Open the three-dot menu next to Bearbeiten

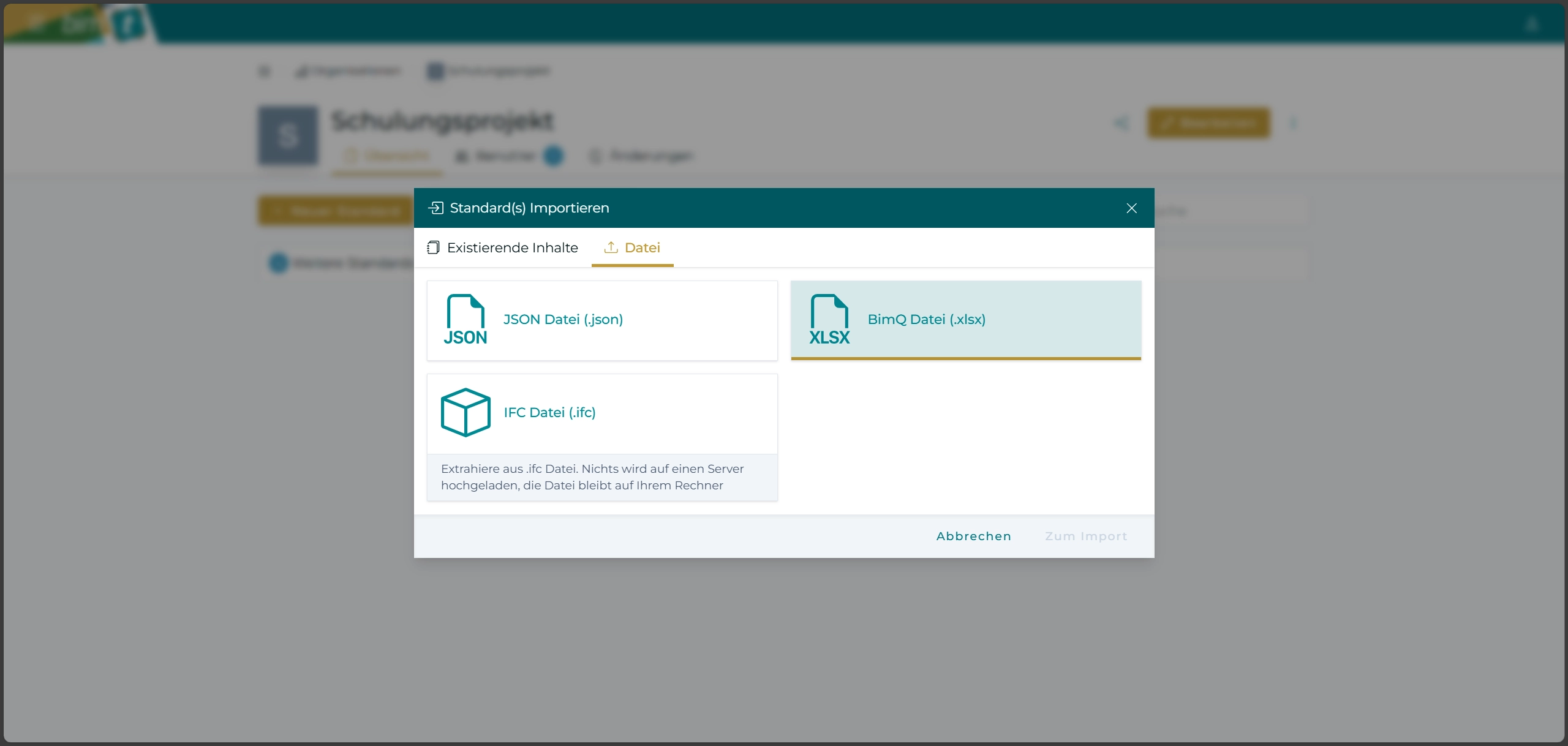(x=1293, y=123)
